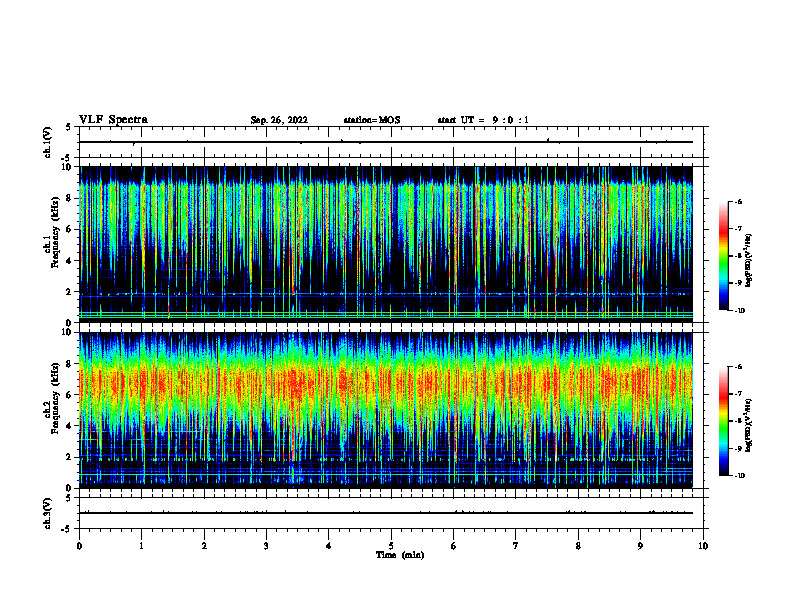Screen dimensions: 792x612
Task: Click the "-10" label on ch.1 color bar
Action: pyautogui.click(x=739, y=311)
